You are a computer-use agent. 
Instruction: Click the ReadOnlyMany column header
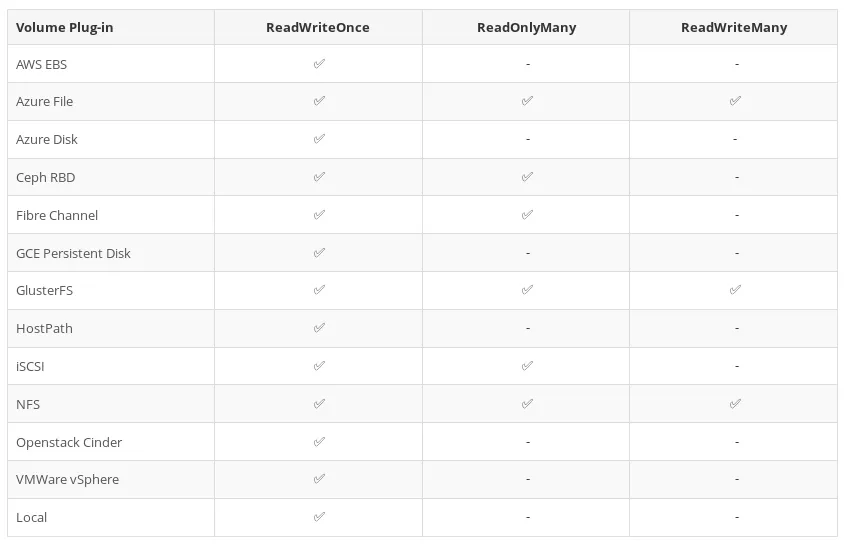(x=527, y=27)
